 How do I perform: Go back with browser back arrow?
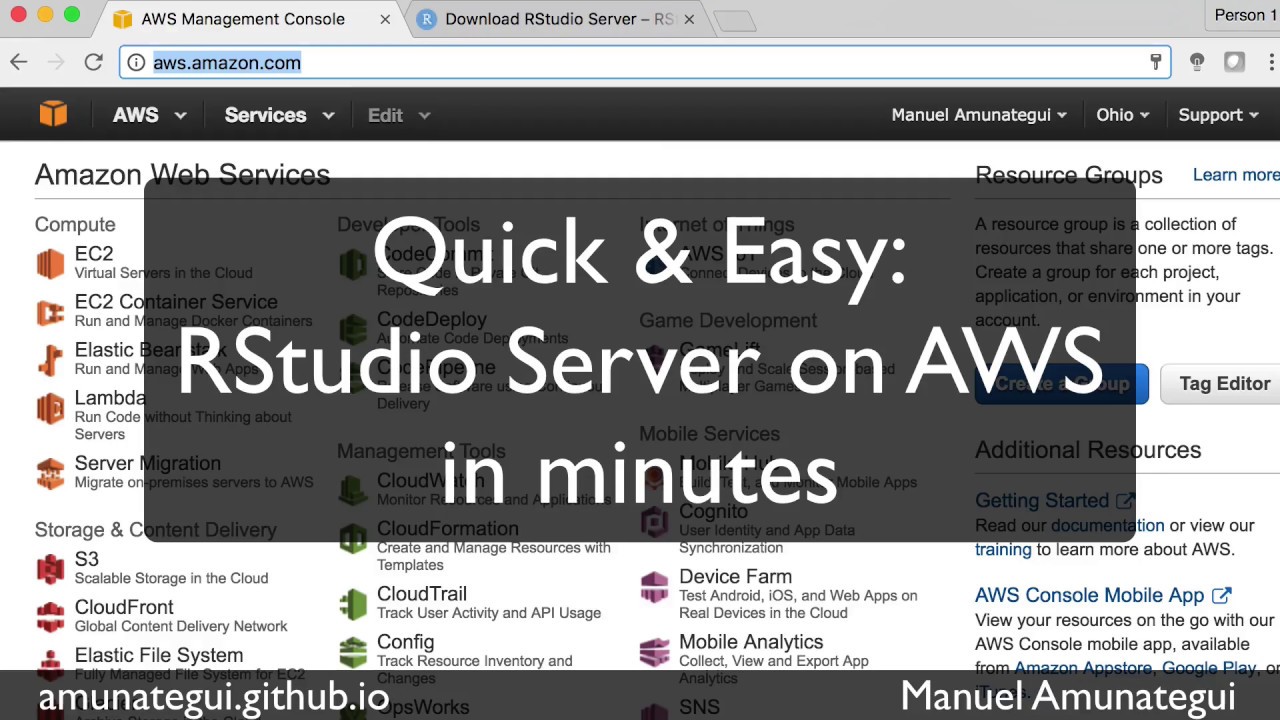(19, 62)
